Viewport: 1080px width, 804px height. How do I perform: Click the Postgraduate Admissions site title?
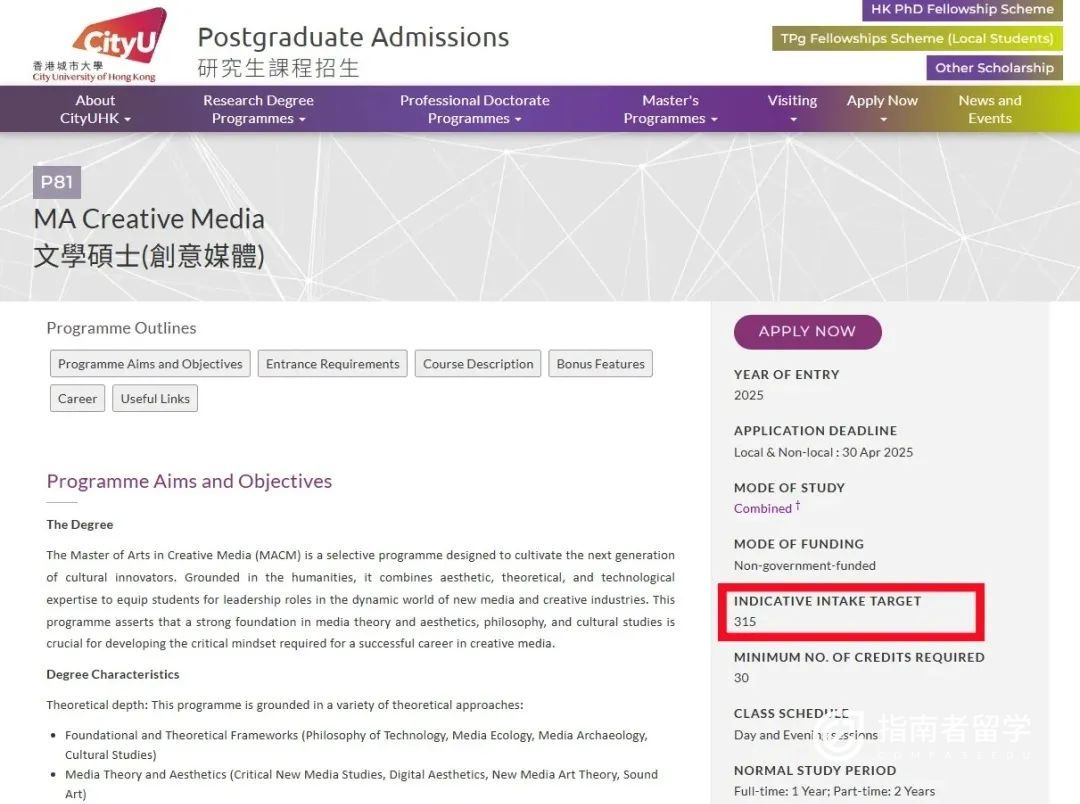(x=353, y=37)
